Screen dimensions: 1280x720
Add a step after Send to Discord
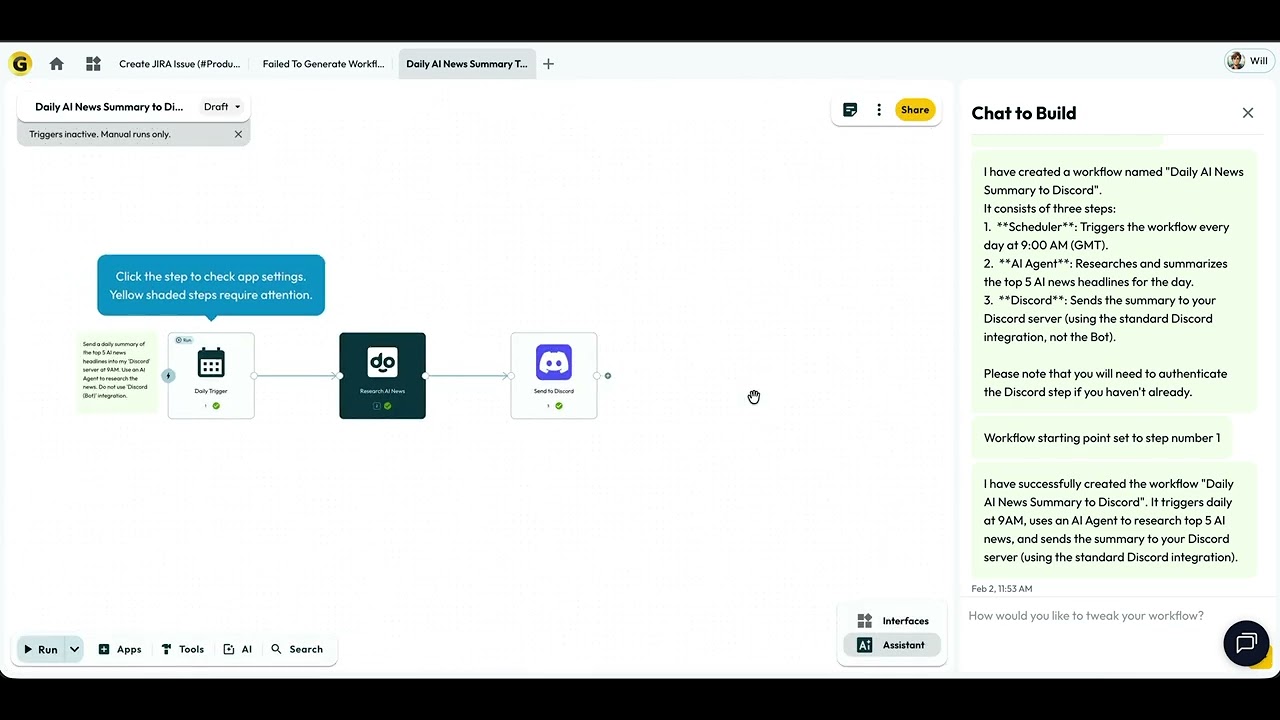point(608,376)
